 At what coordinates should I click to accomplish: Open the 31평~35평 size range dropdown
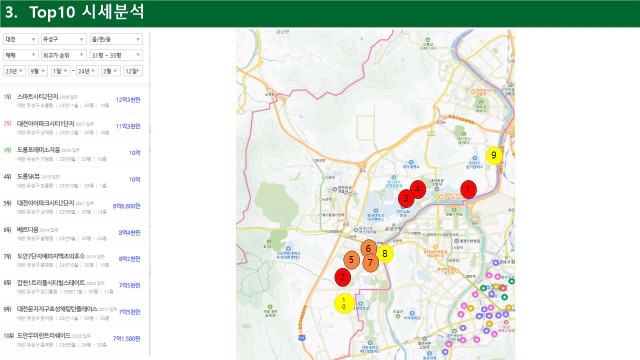[116, 55]
